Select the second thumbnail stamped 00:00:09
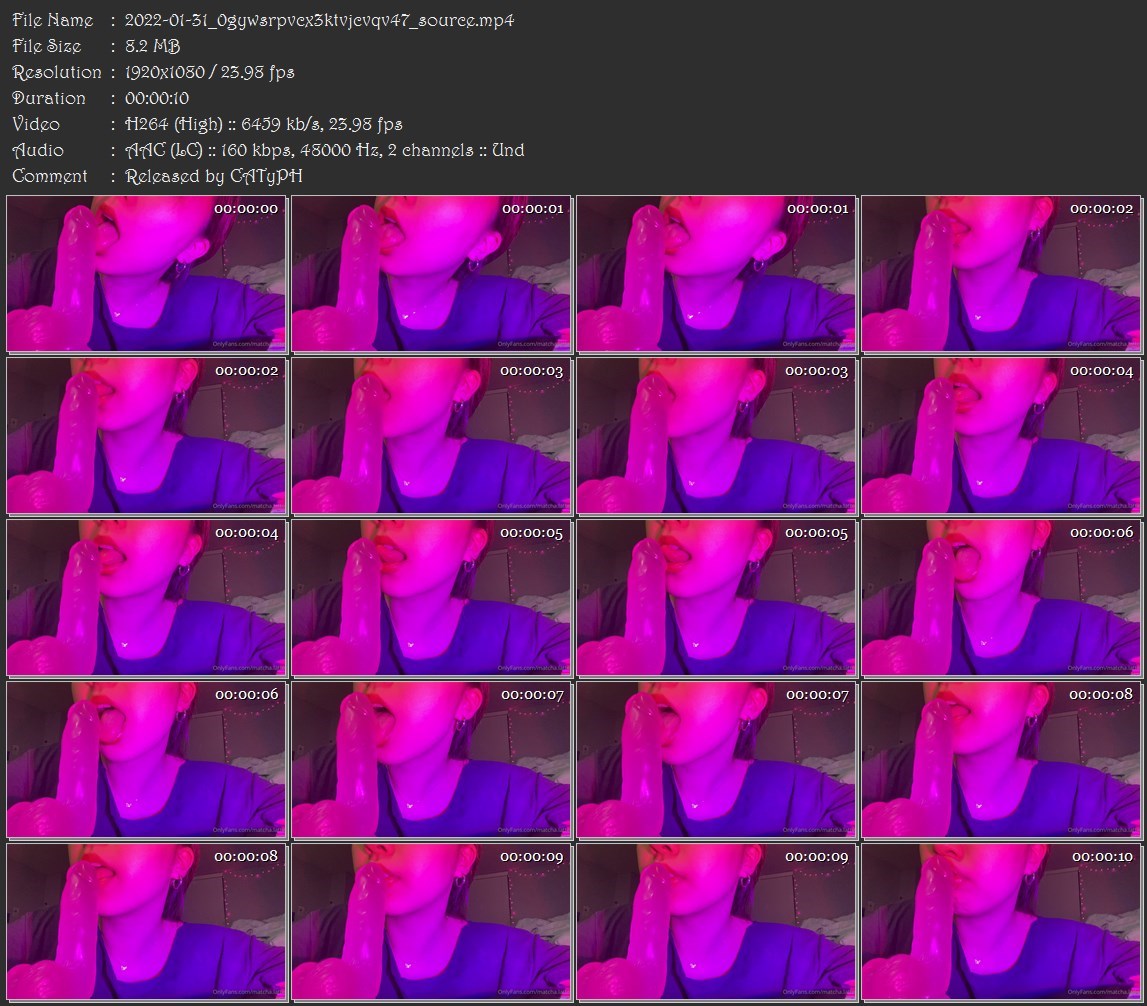 click(x=716, y=922)
